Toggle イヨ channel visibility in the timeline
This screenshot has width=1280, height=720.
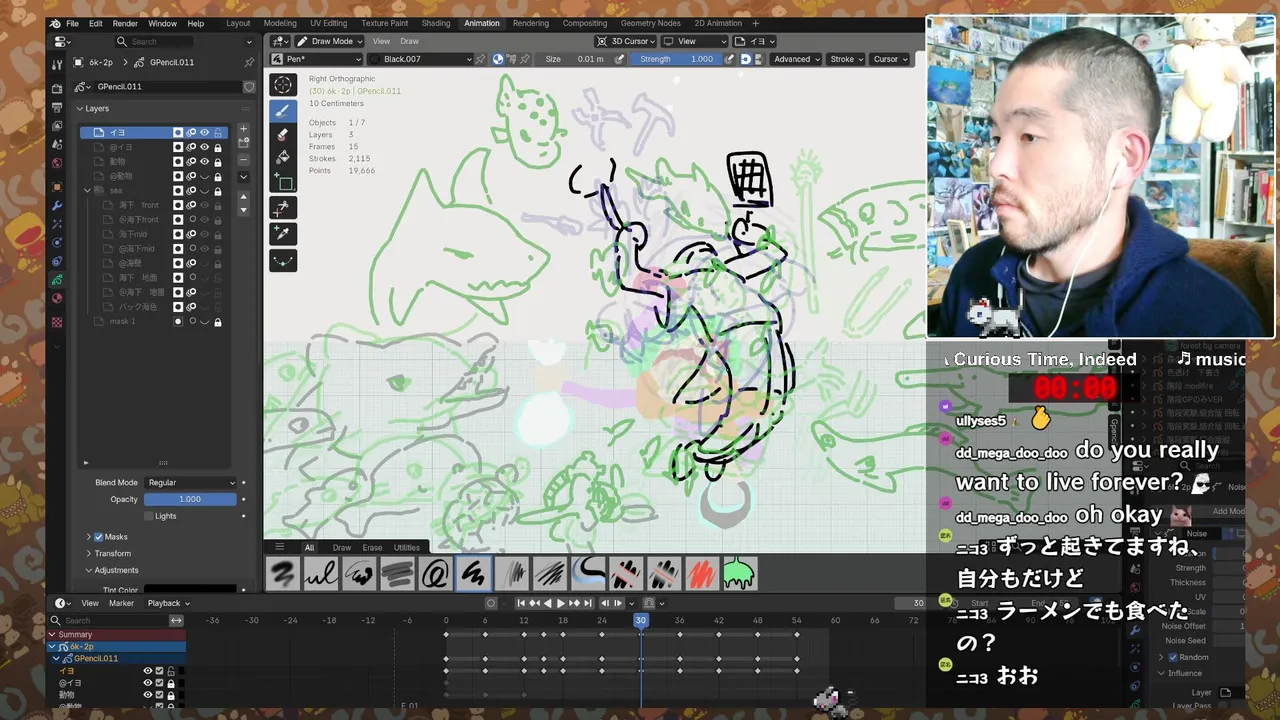point(148,671)
